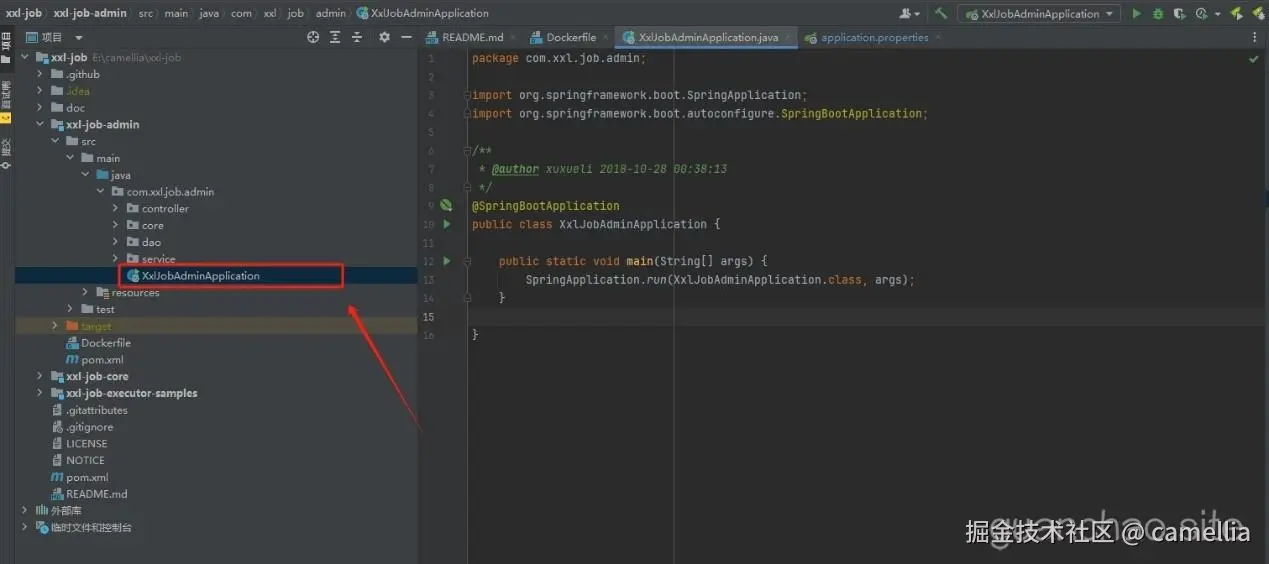Screen dimensions: 1269x564
Task: Expand the doc folder
Action: (40, 108)
